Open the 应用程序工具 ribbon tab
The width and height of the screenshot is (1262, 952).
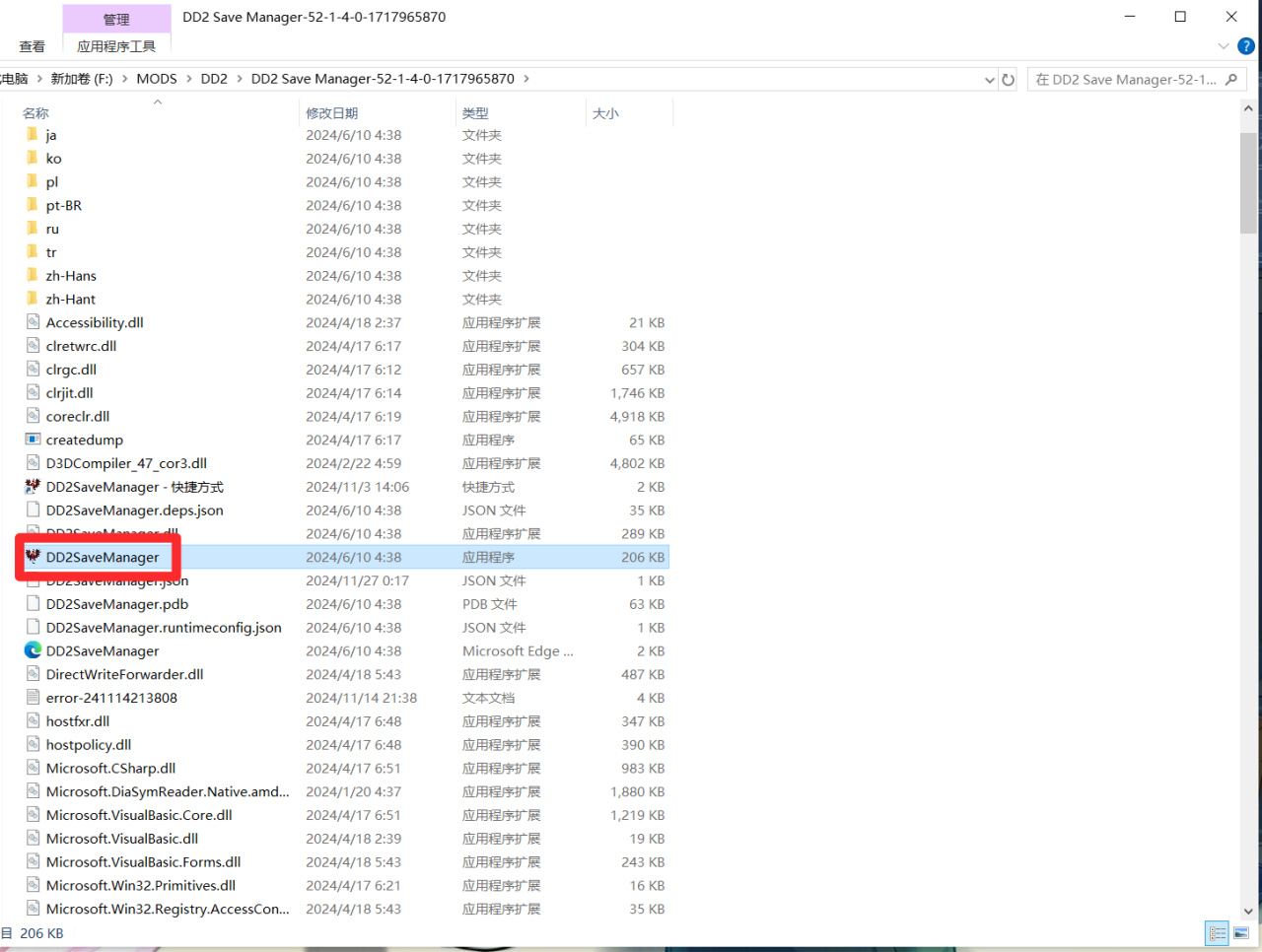click(x=116, y=46)
